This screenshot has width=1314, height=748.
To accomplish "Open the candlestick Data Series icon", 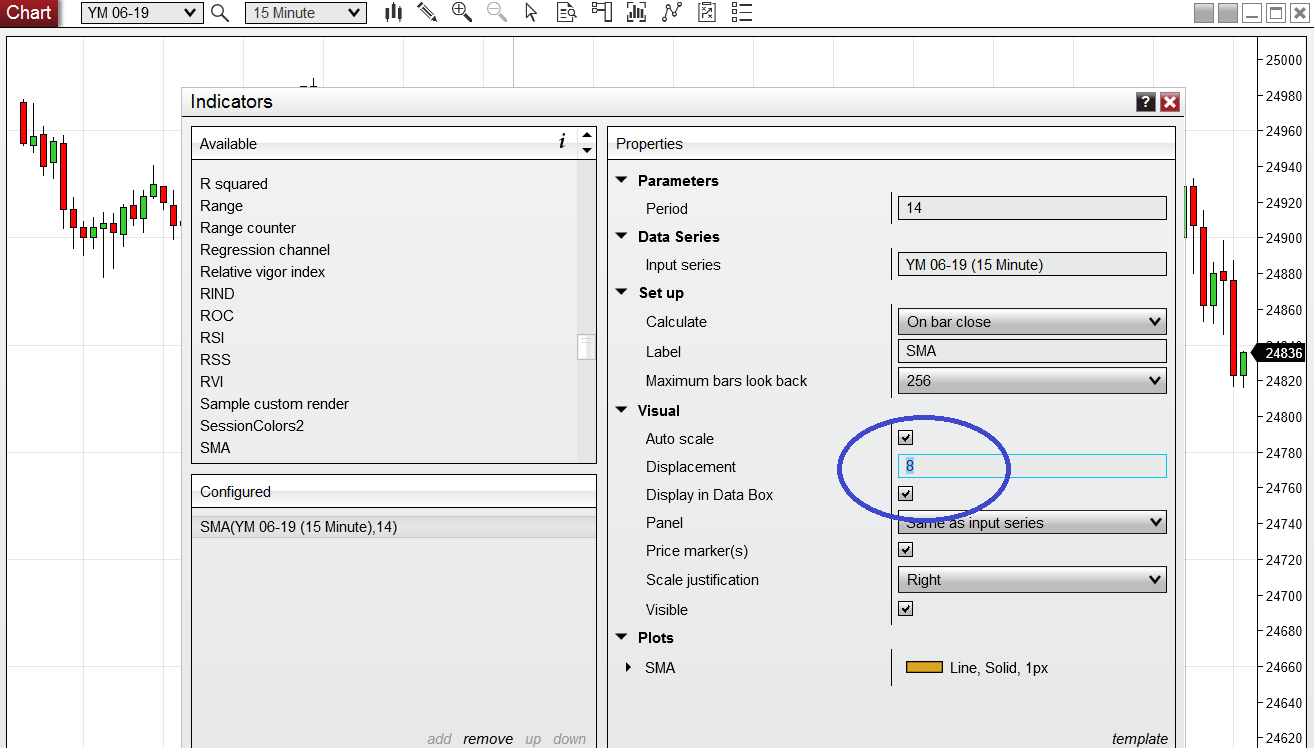I will 394,13.
